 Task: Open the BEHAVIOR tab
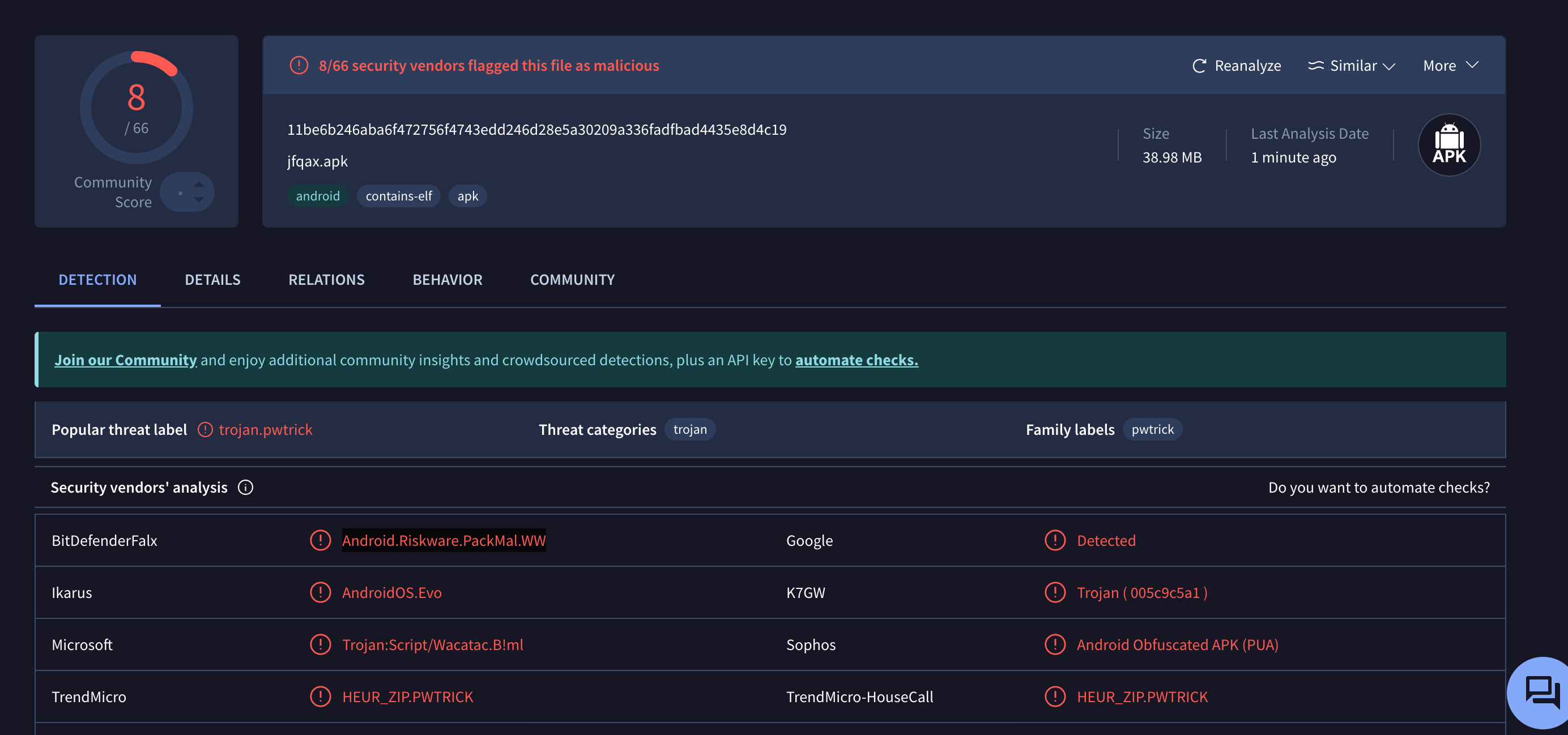[x=448, y=279]
